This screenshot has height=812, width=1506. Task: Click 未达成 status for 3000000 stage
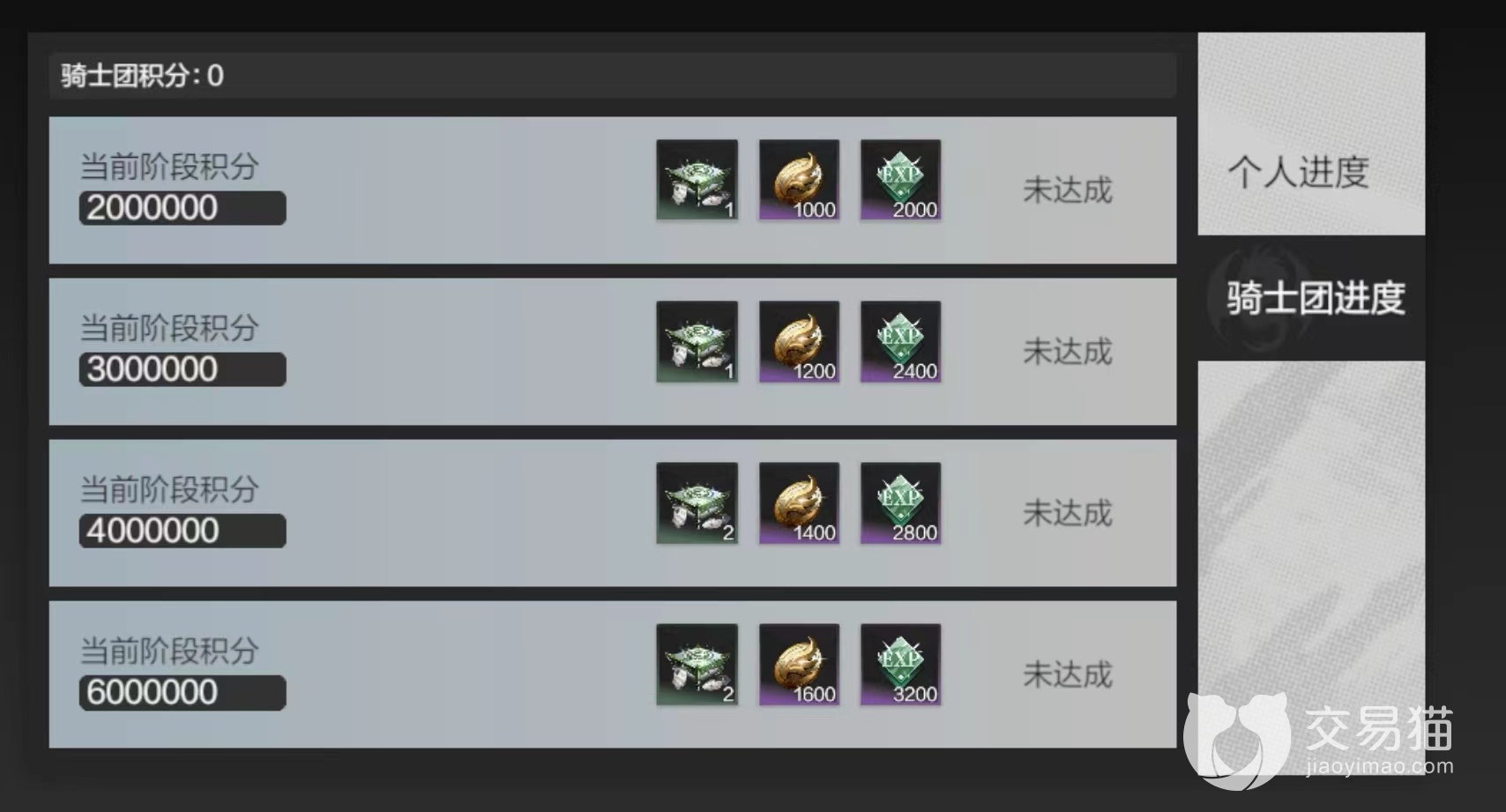click(1068, 352)
